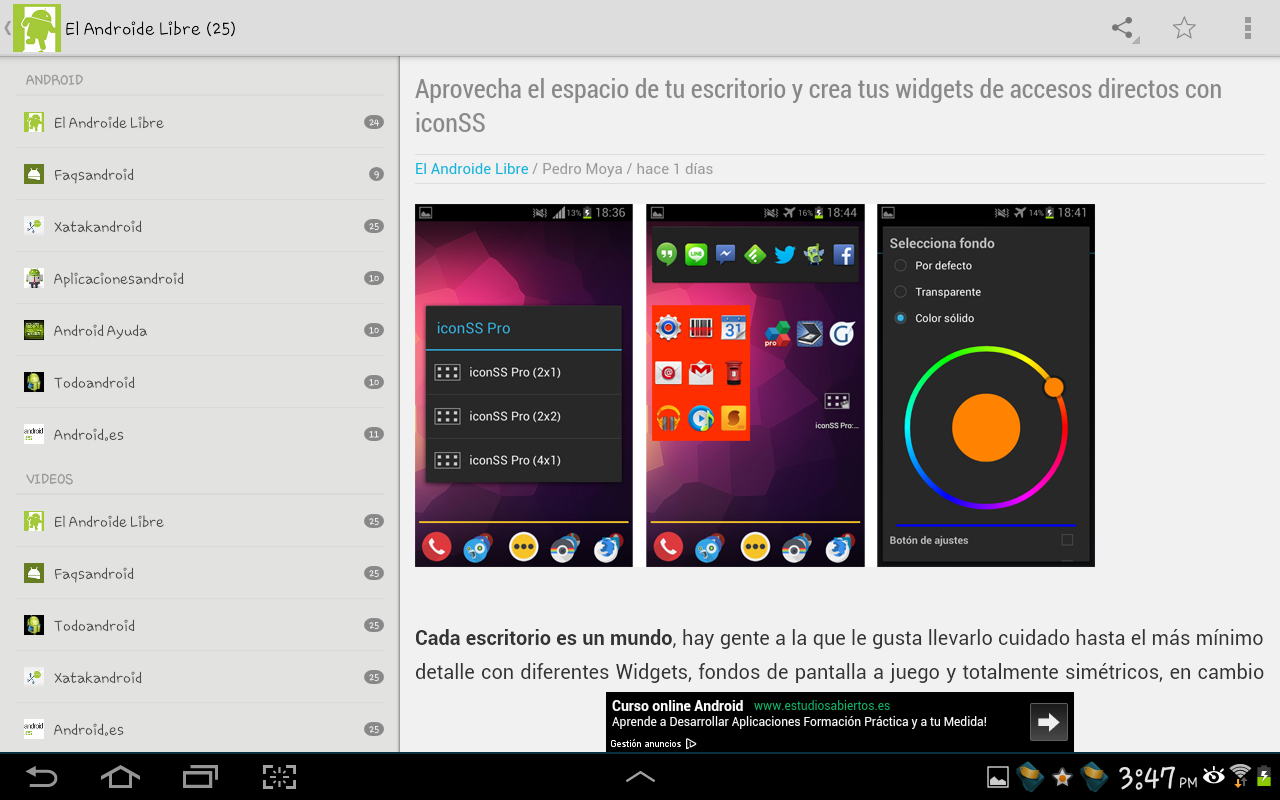This screenshot has width=1280, height=800.
Task: Tap the Android Home navigation button
Action: (120, 776)
